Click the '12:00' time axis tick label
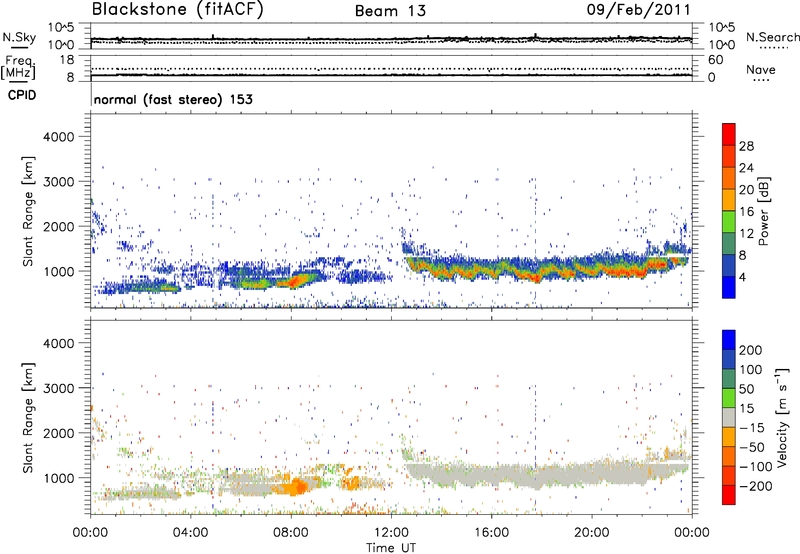The height and width of the screenshot is (554, 800). tap(391, 533)
